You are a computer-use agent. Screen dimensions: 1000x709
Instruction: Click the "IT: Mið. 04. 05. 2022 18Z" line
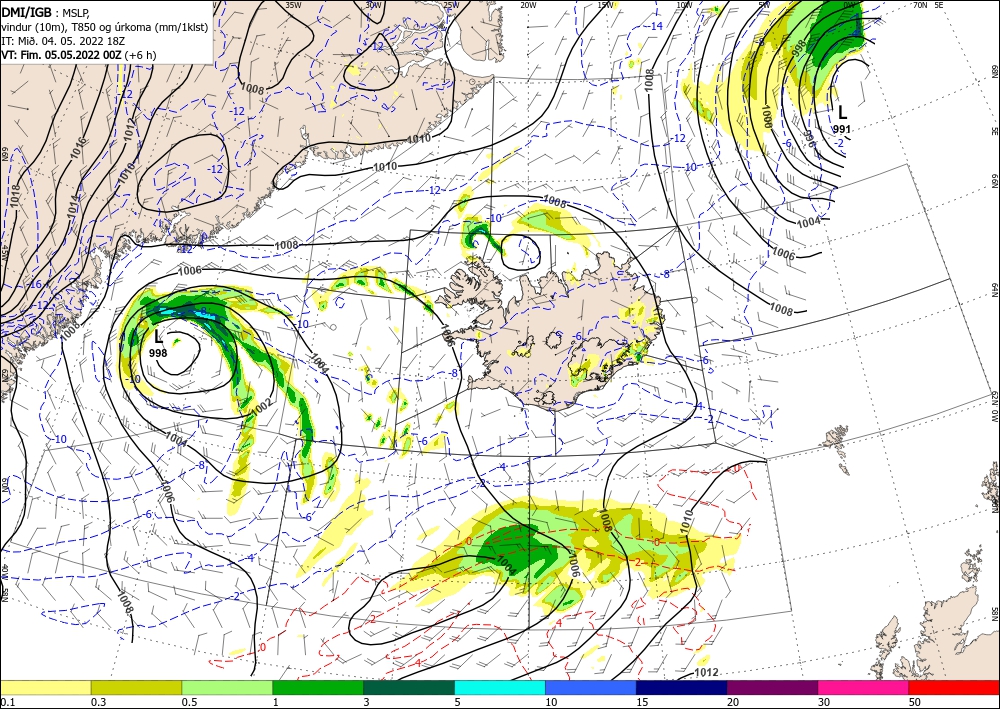coord(62,41)
